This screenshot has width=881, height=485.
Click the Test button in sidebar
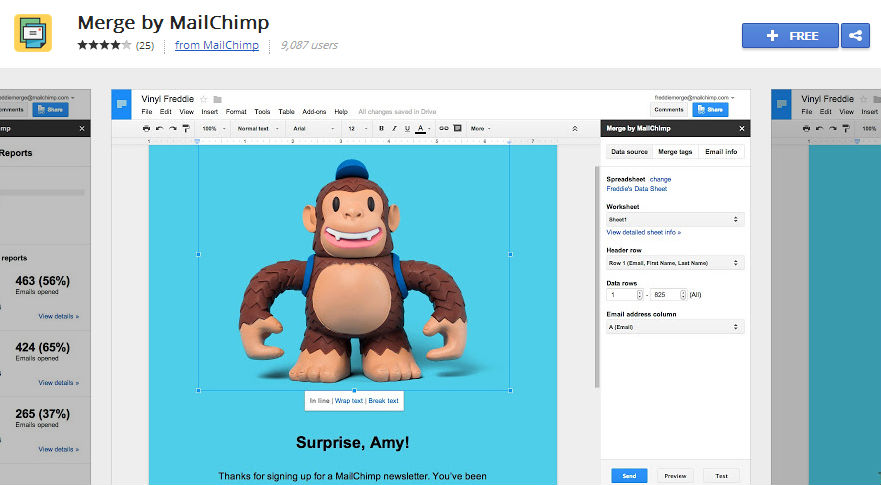[x=721, y=476]
